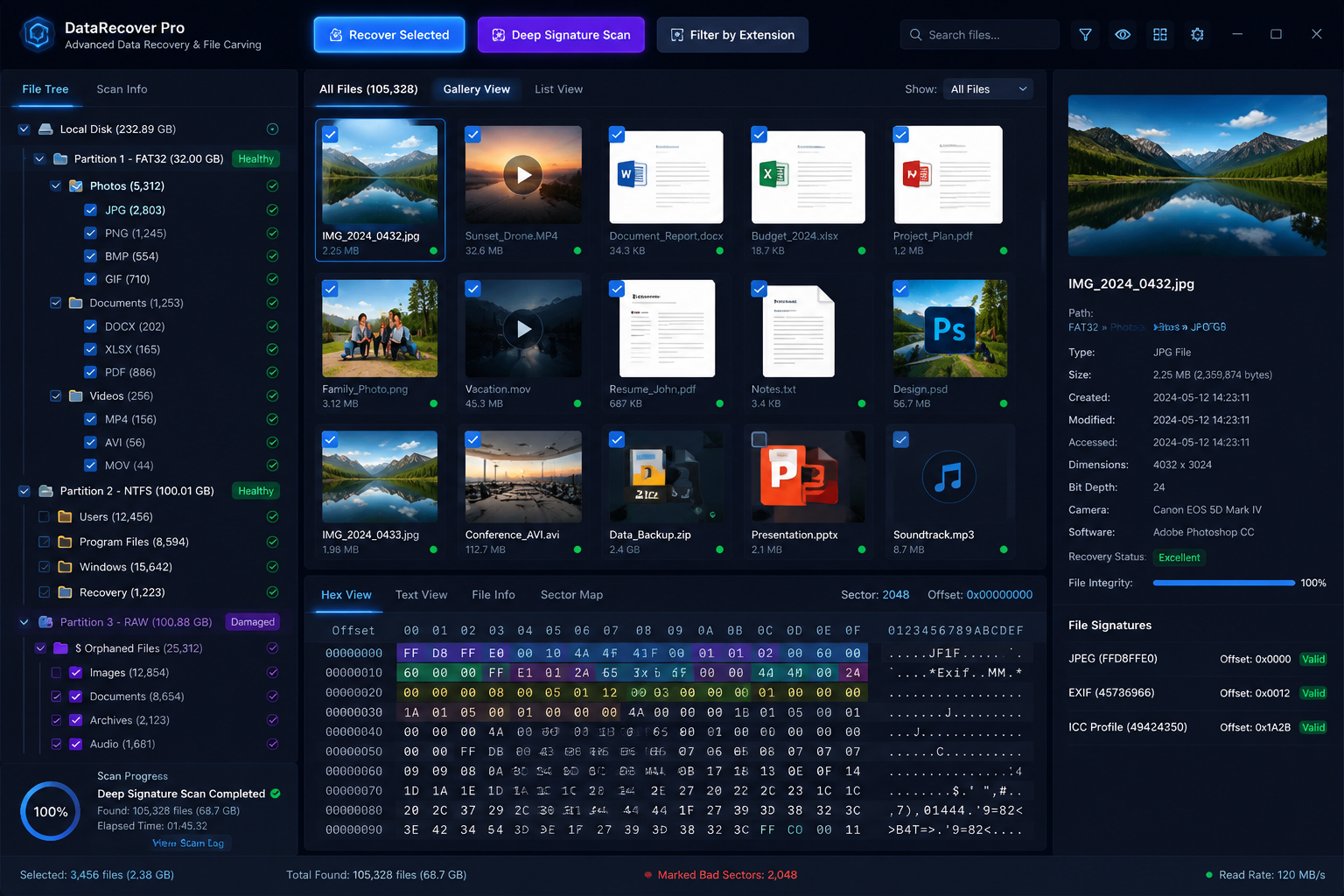Switch to the Scan Info tab
The height and width of the screenshot is (896, 1344).
pos(122,89)
